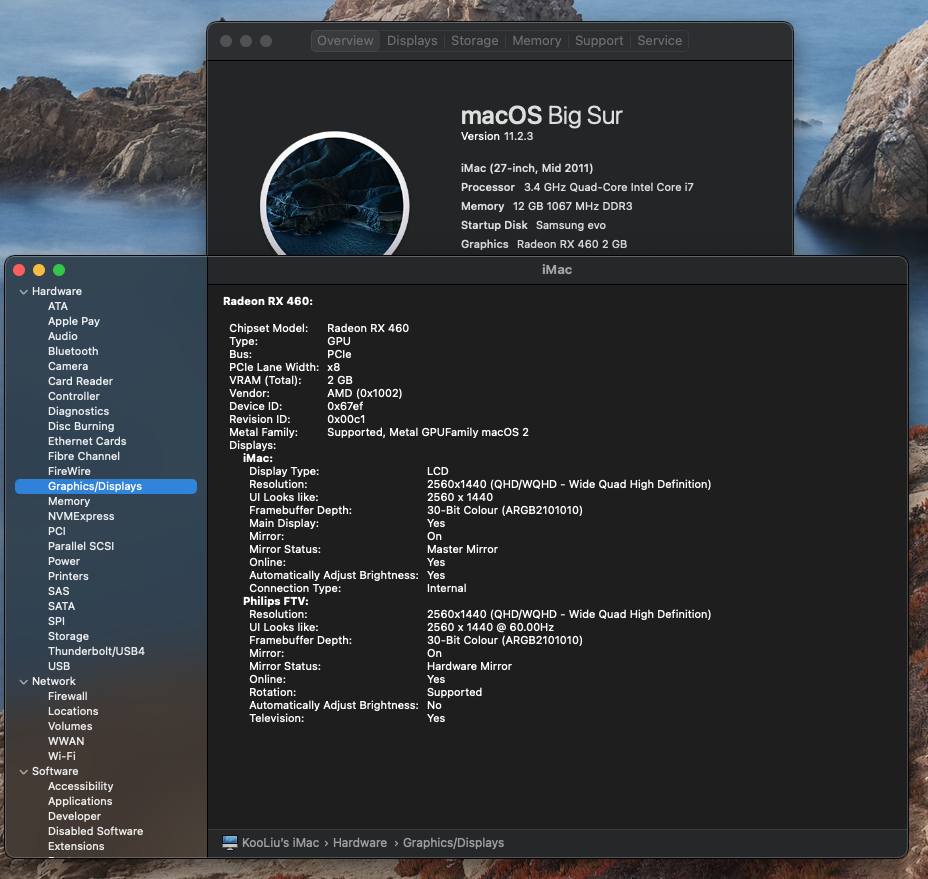The width and height of the screenshot is (928, 879).
Task: Click the iMac computer icon in path bar
Action: click(x=230, y=843)
